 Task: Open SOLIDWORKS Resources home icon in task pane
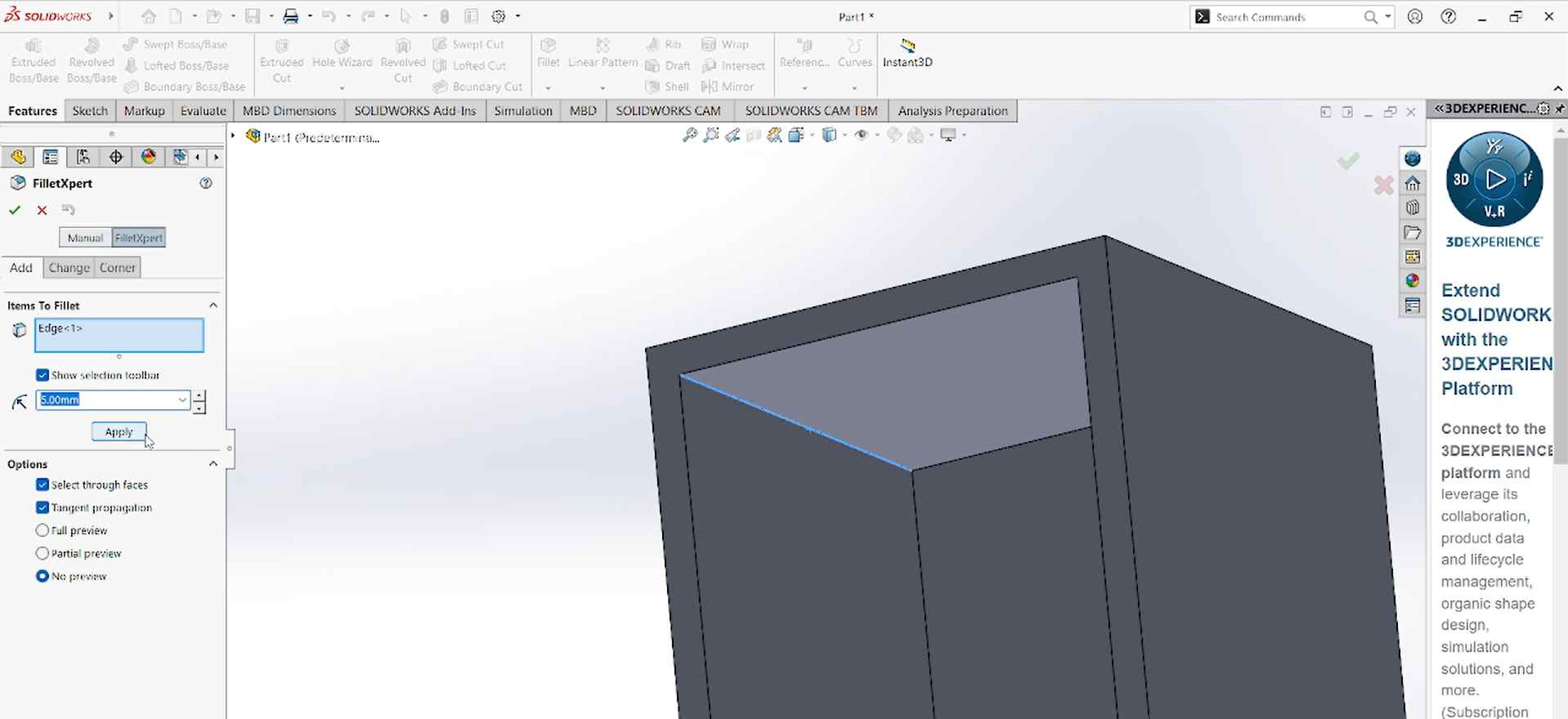(x=1413, y=184)
